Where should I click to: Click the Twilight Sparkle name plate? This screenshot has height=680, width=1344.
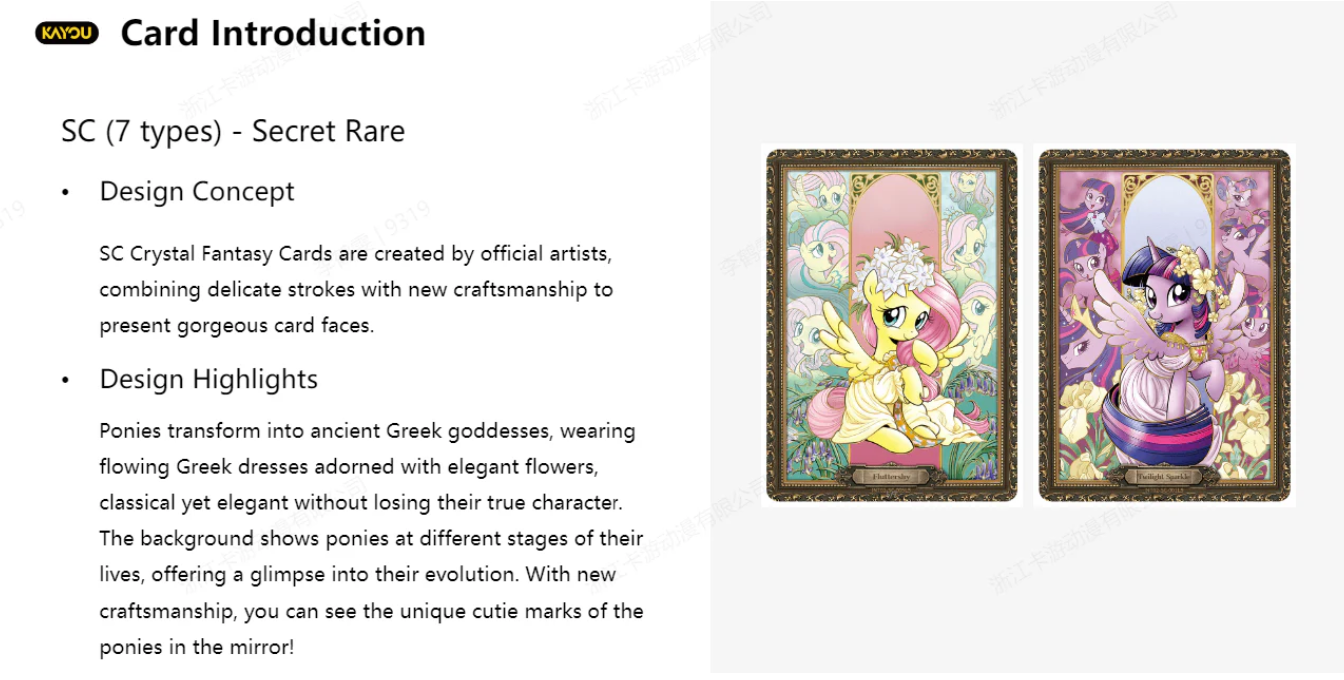[x=1164, y=477]
